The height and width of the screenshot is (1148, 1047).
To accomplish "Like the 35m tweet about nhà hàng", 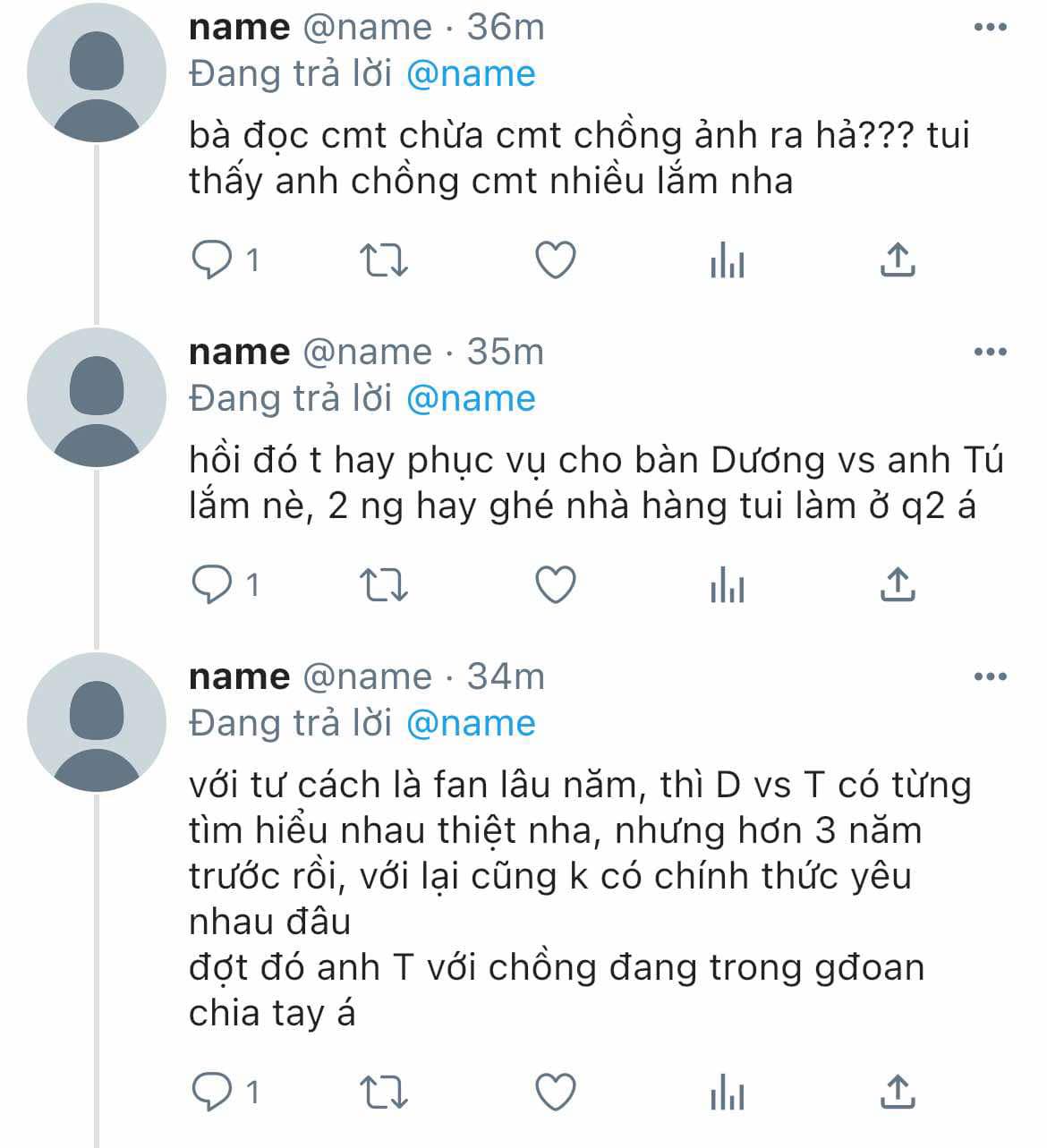I will click(x=555, y=585).
